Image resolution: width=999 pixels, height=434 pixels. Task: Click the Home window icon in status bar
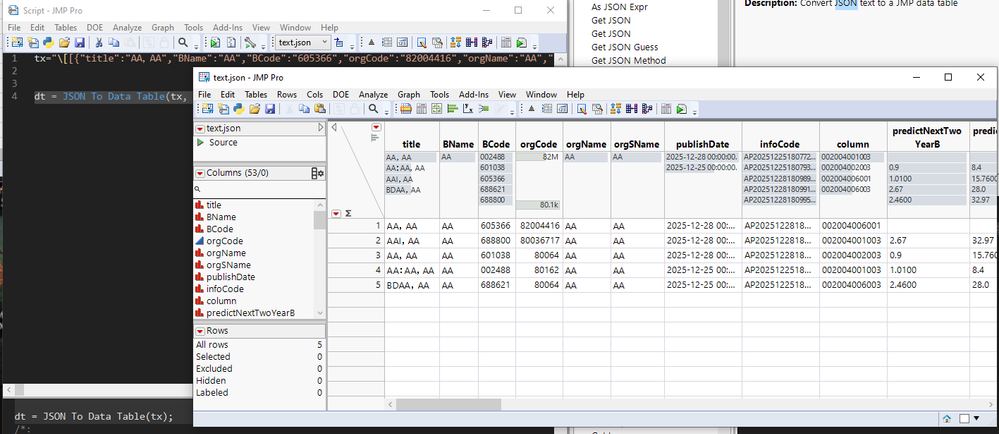click(x=947, y=419)
